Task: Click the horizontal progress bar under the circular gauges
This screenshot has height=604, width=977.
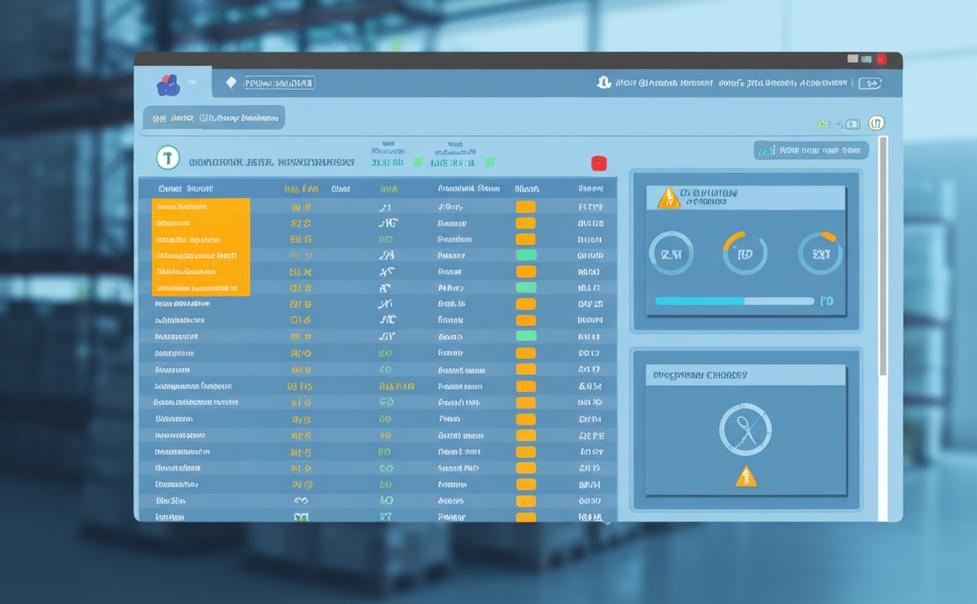Action: (734, 301)
